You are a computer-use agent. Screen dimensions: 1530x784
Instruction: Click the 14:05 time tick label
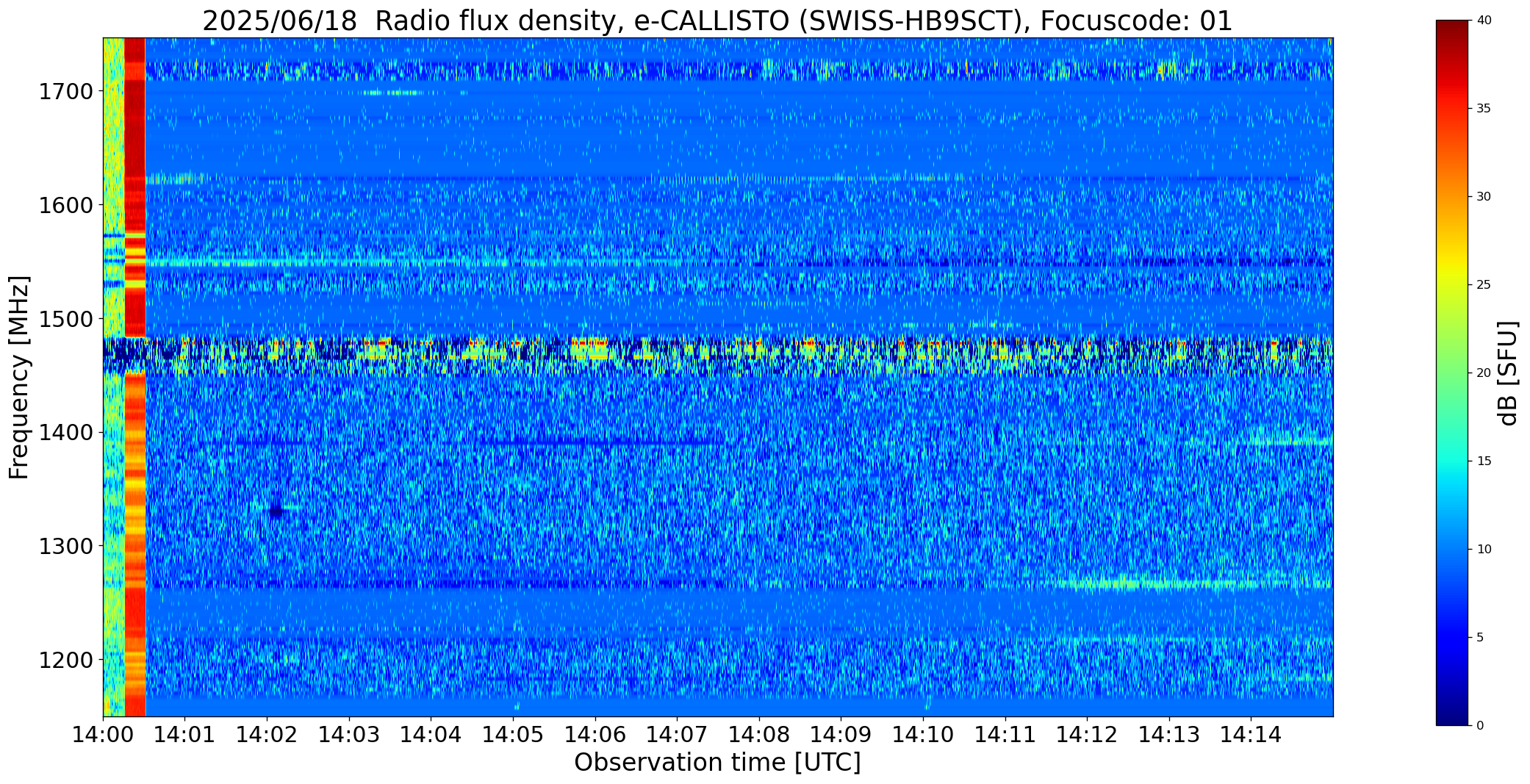(x=513, y=734)
